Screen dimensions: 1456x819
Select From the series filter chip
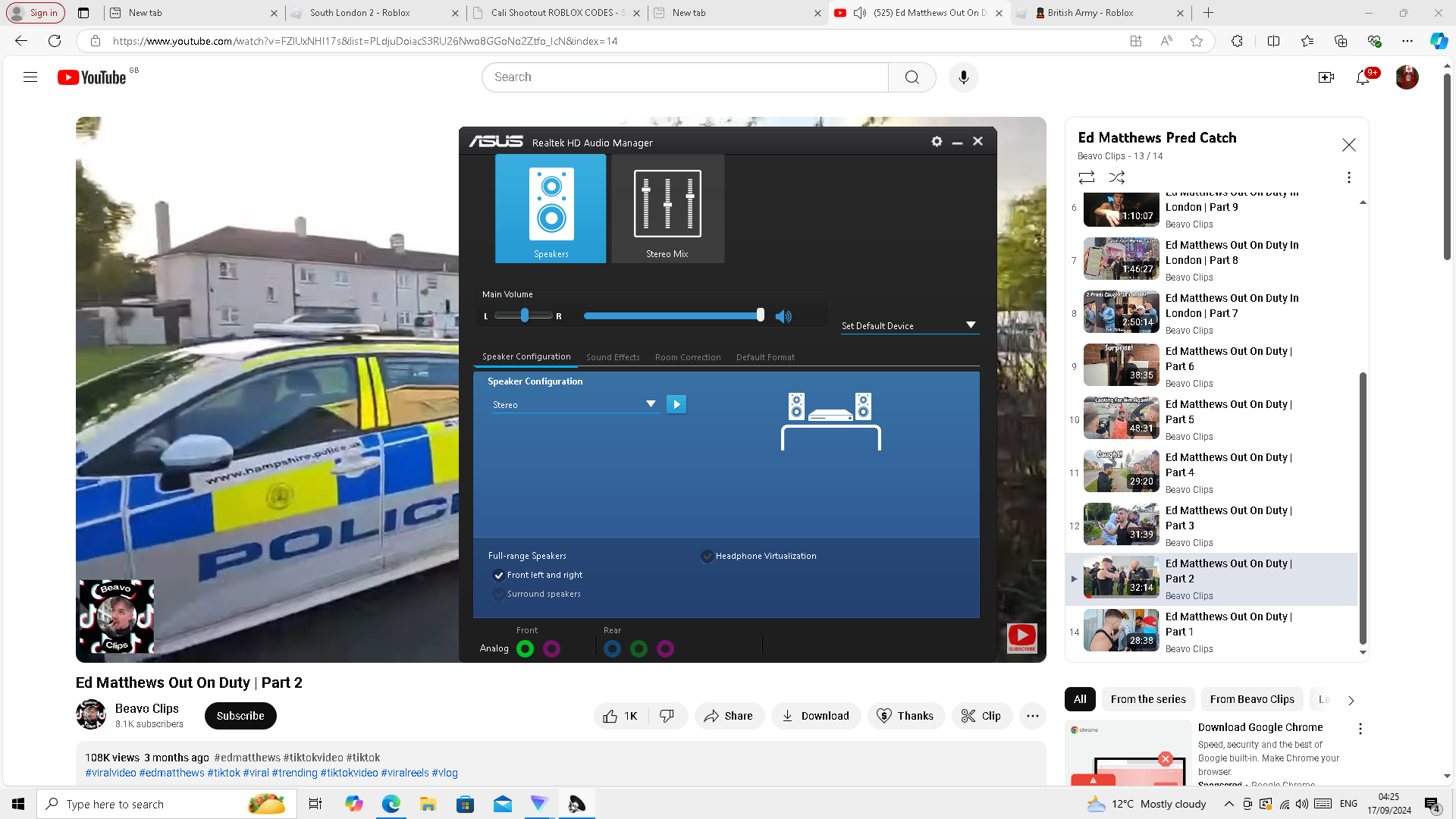pos(1148,699)
